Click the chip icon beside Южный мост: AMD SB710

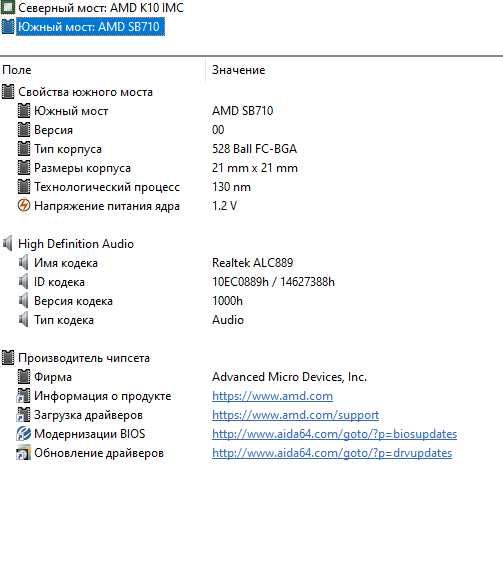tap(8, 27)
